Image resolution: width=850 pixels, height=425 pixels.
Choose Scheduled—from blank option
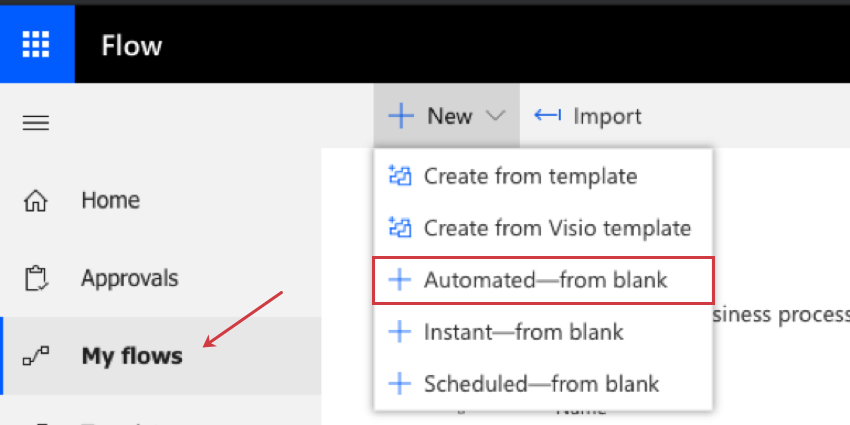pyautogui.click(x=541, y=383)
